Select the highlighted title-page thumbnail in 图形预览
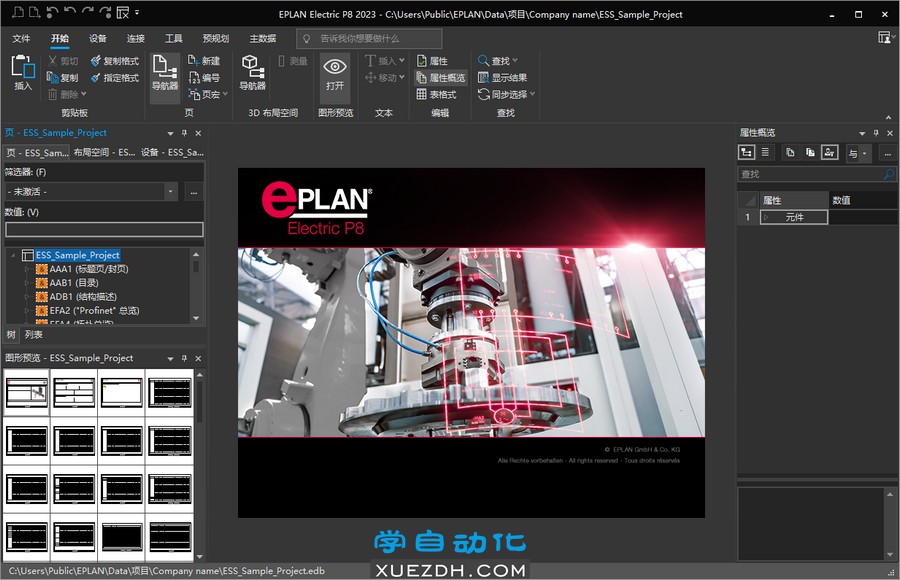Screen dimensions: 900x580 coord(26,393)
